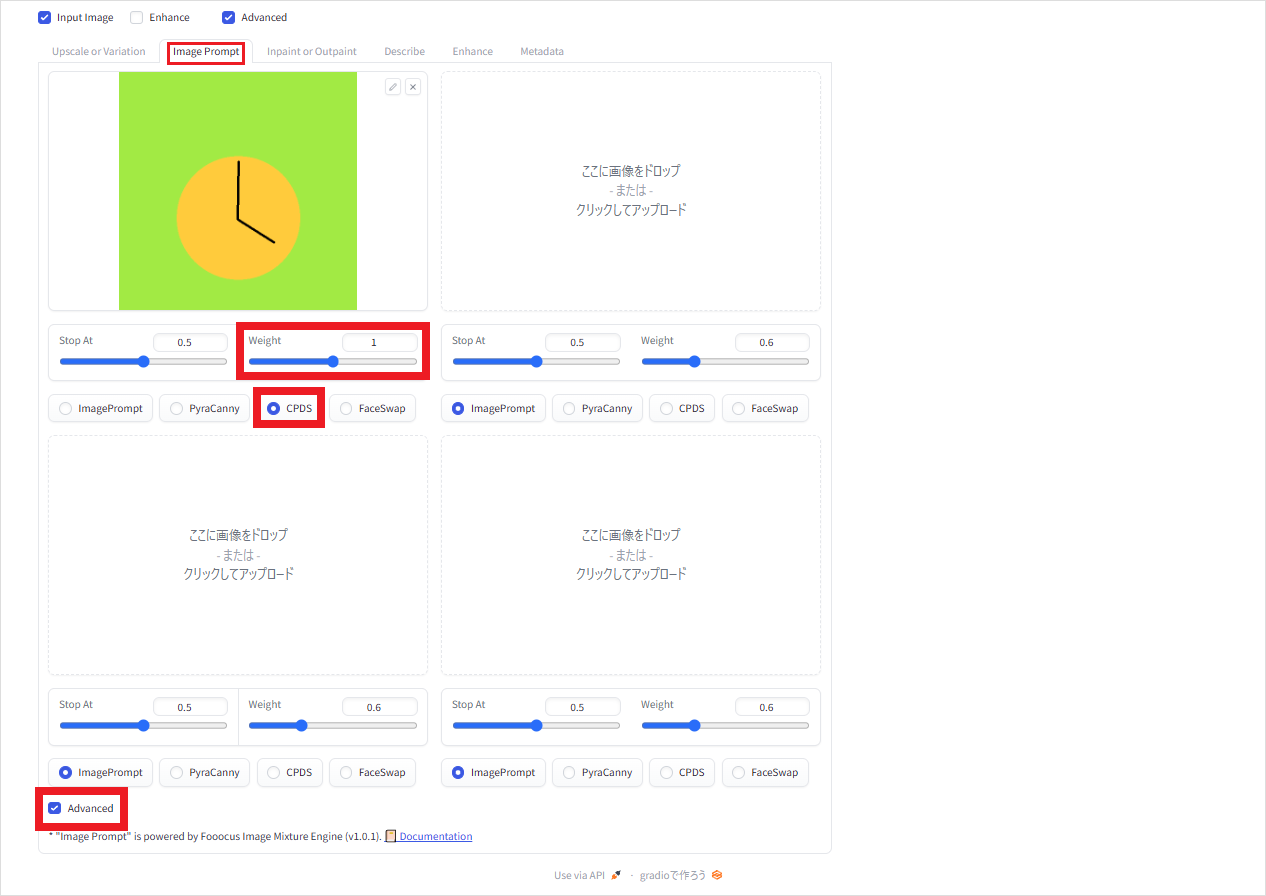1266x896 pixels.
Task: Select ImagePrompt radio for the third image slot
Action: coord(66,772)
